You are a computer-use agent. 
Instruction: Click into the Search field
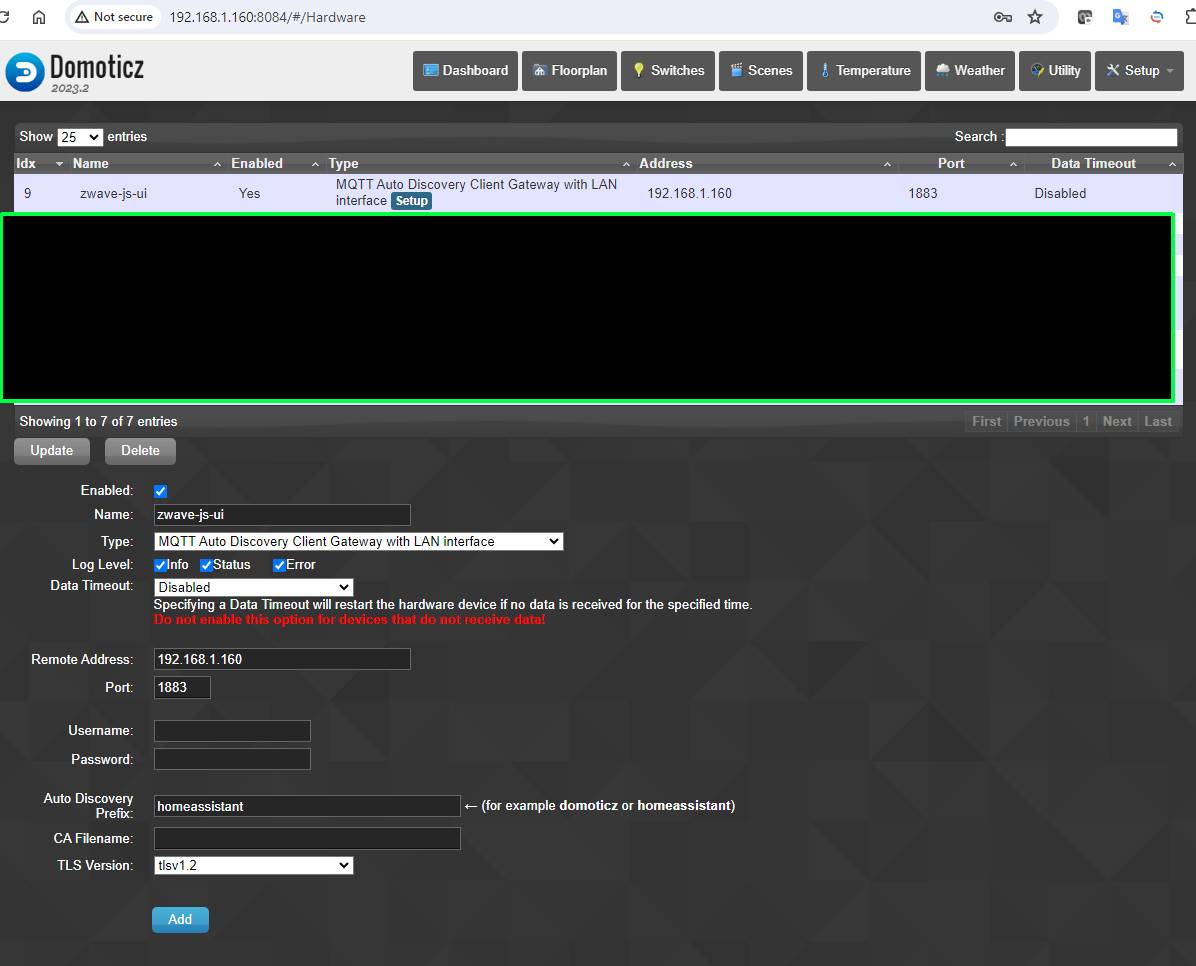1092,137
